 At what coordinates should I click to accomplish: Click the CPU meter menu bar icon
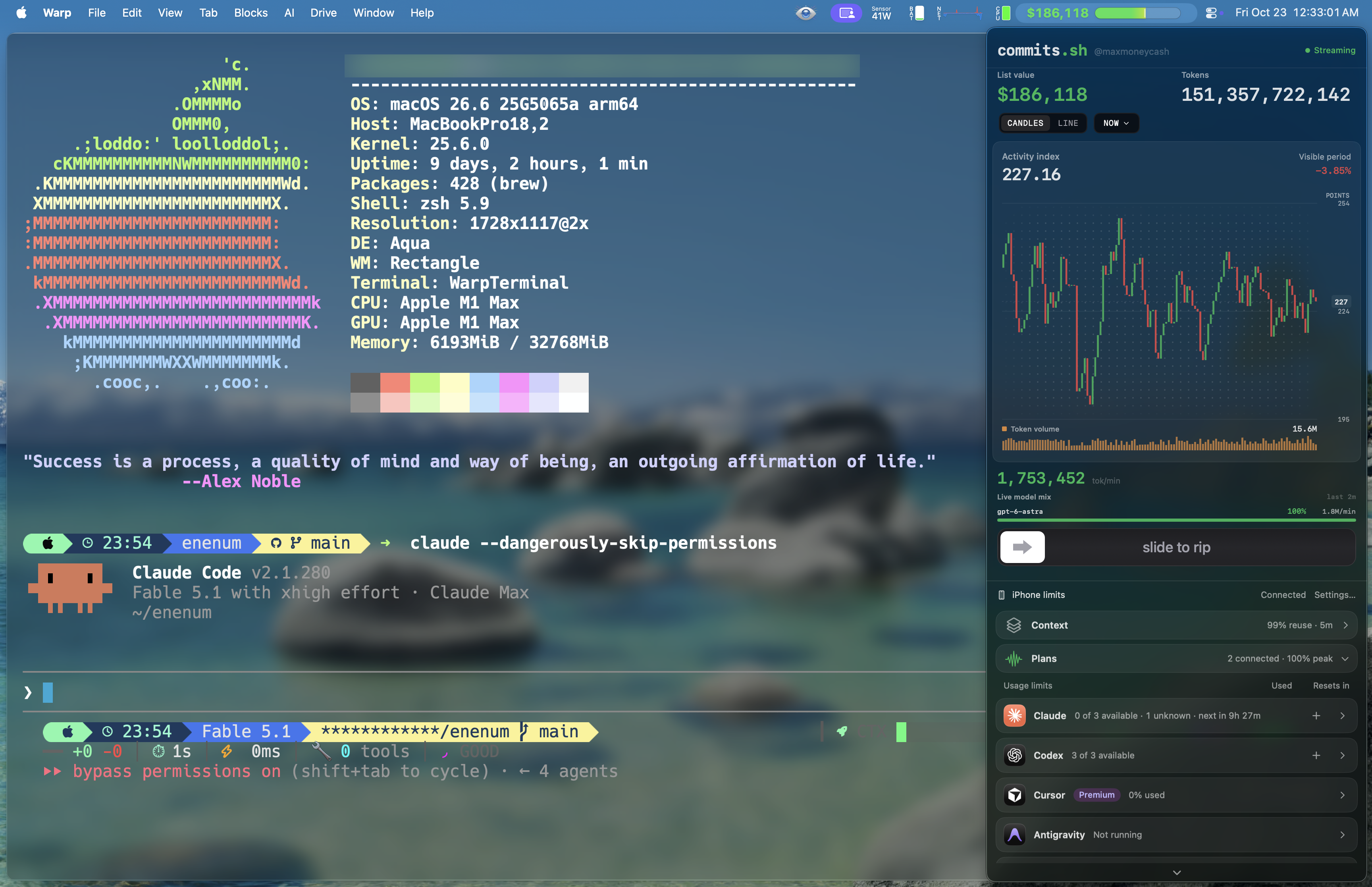tap(1002, 13)
